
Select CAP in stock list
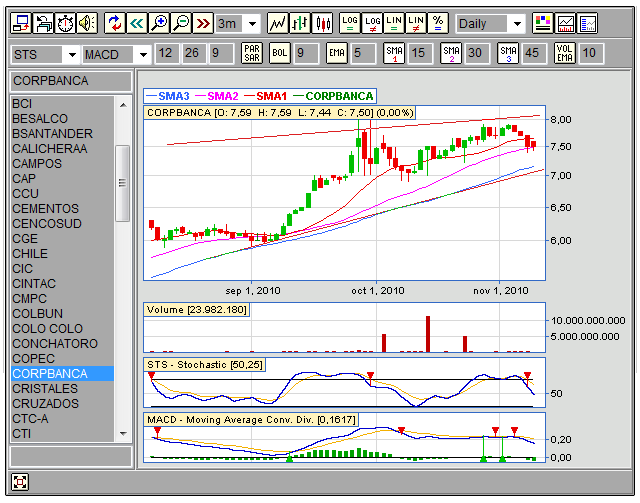pos(62,178)
